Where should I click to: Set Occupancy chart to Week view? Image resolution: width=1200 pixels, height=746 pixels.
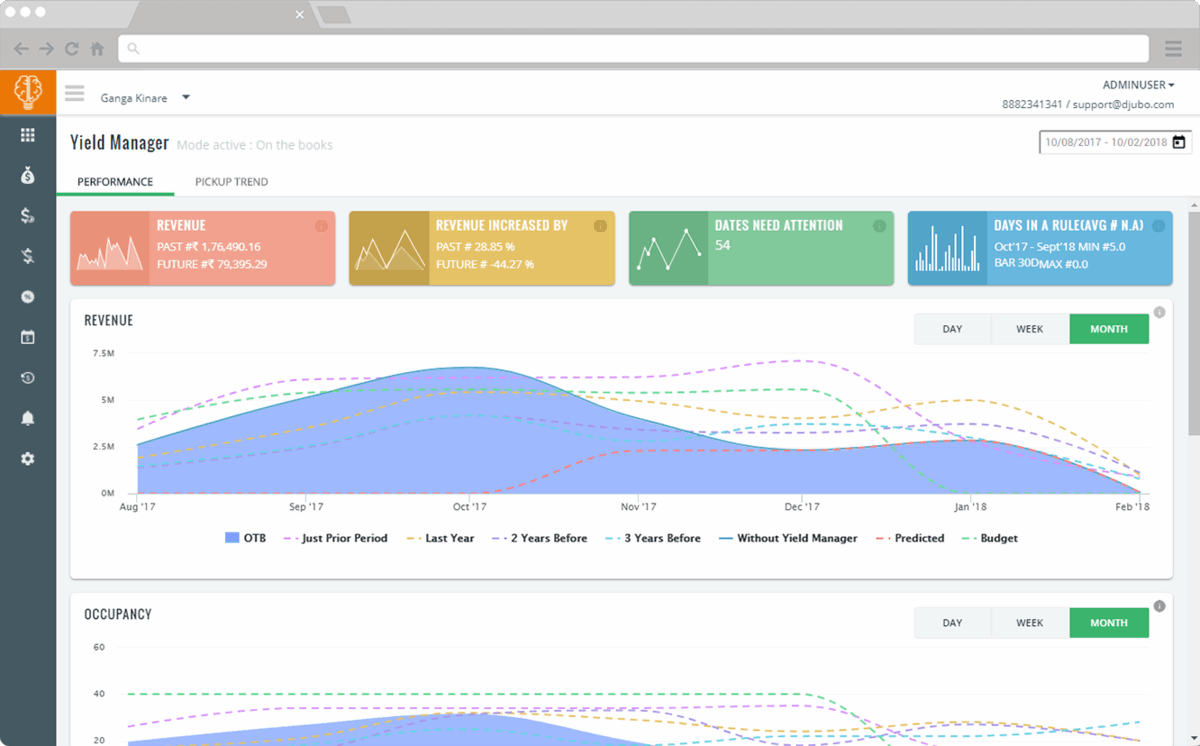point(1030,623)
